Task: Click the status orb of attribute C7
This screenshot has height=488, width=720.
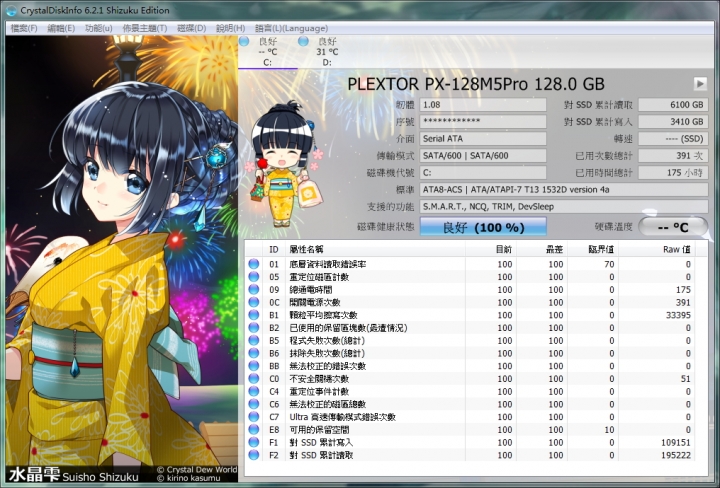Action: tap(253, 417)
